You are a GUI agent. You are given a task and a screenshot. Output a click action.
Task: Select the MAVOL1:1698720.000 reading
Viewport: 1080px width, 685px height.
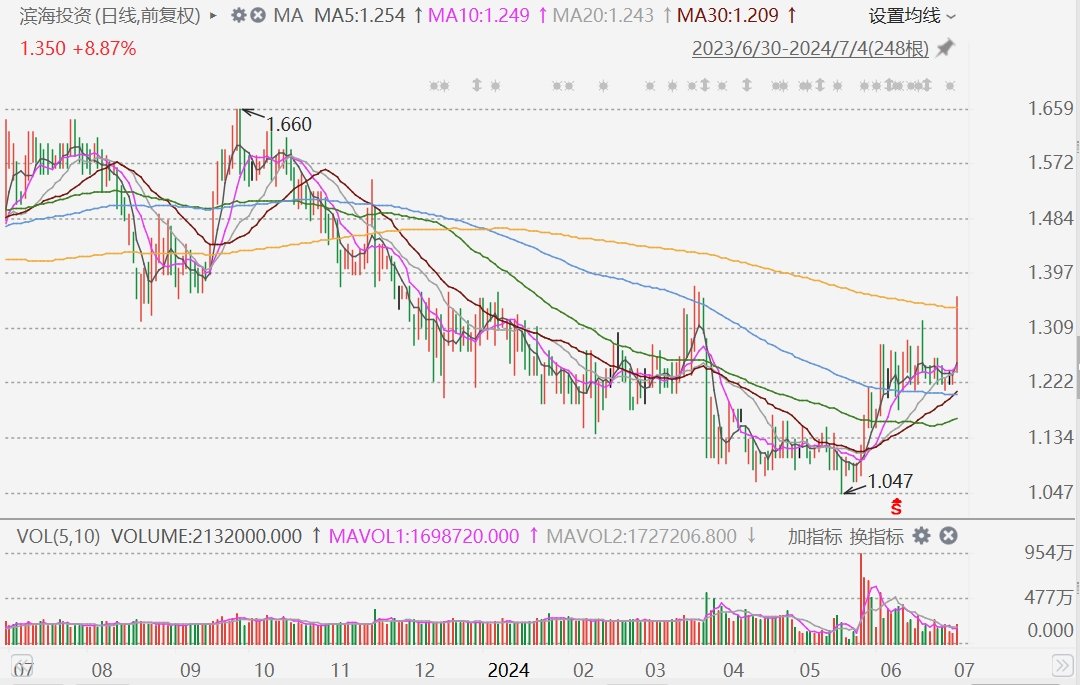click(x=424, y=536)
